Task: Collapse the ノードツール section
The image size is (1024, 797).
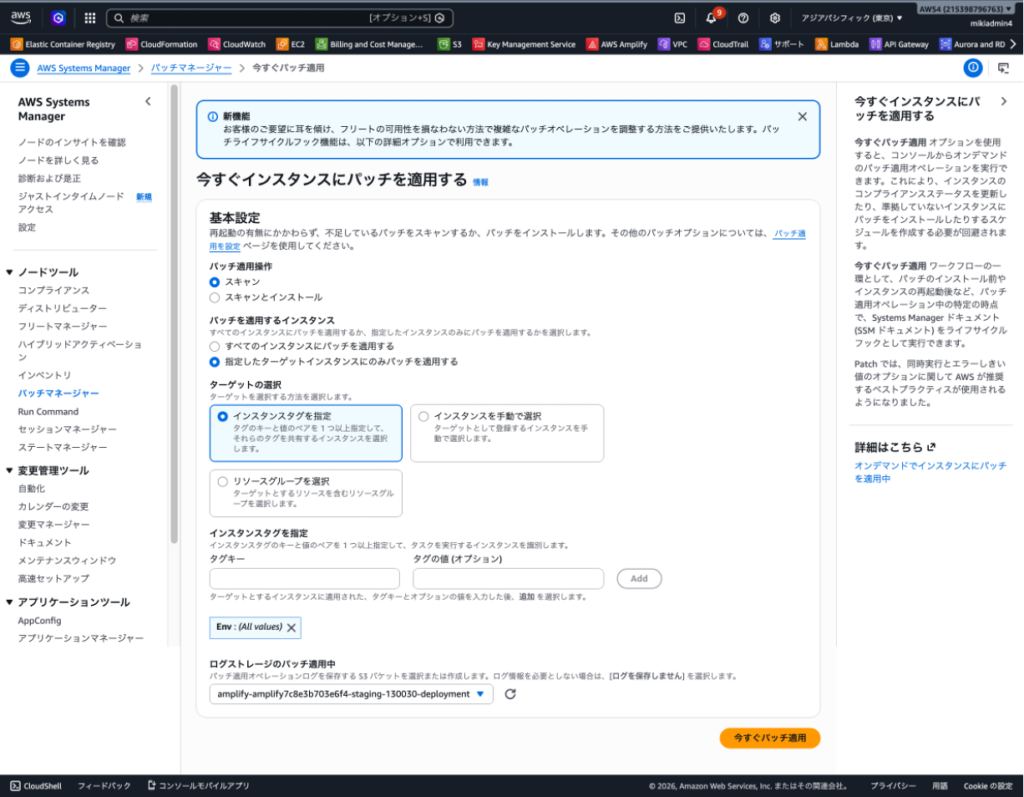Action: (9, 272)
